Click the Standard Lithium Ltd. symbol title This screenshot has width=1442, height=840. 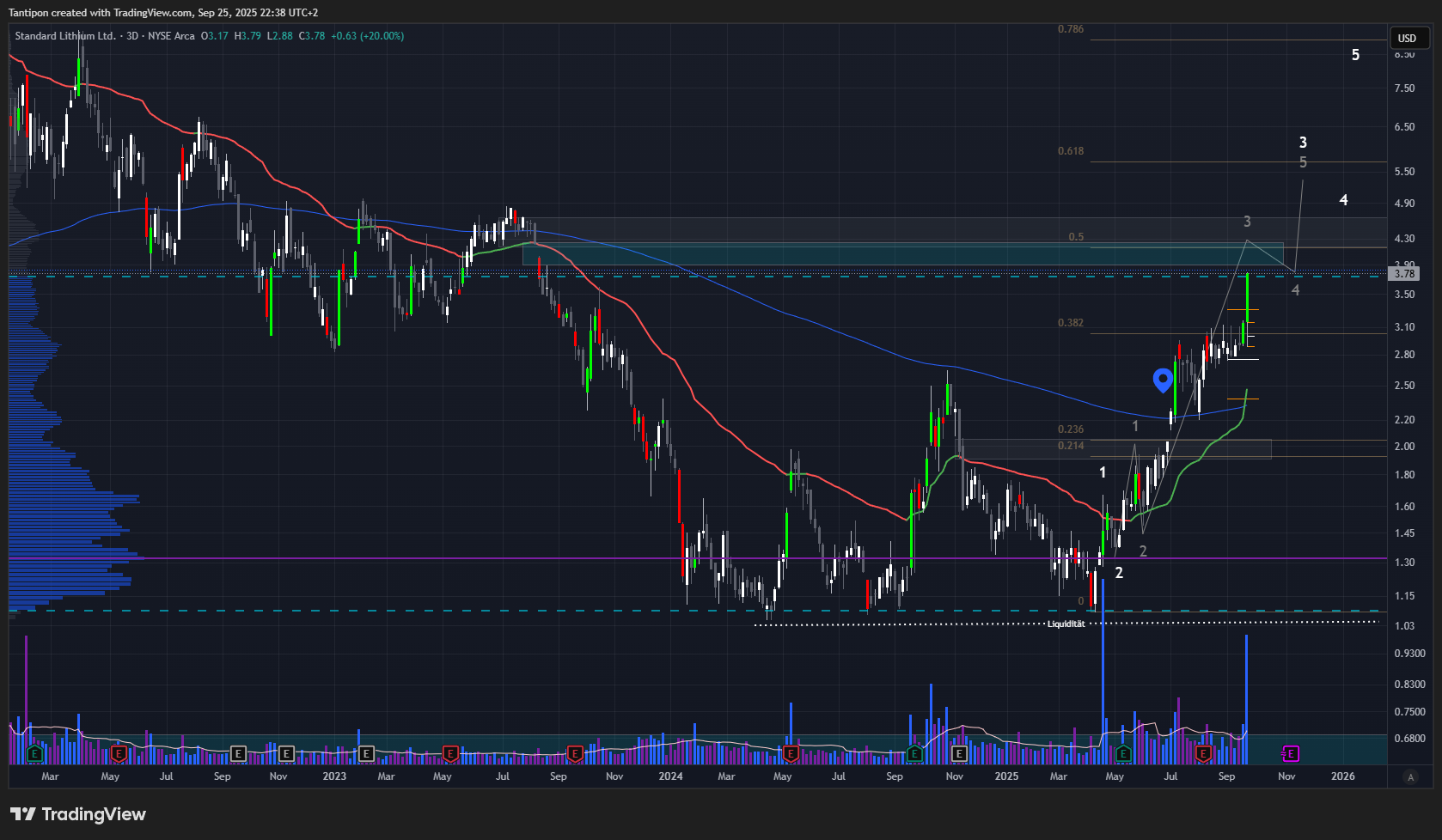click(65, 36)
